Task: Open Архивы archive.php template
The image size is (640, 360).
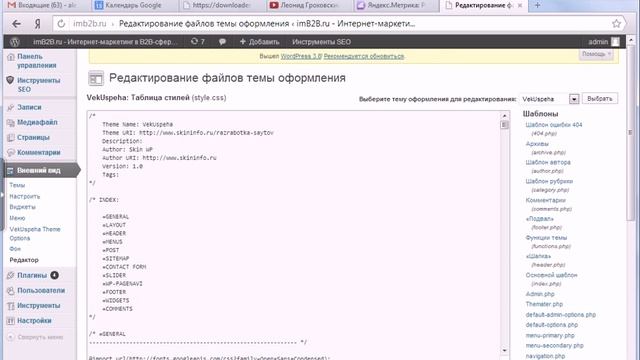Action: (x=537, y=144)
